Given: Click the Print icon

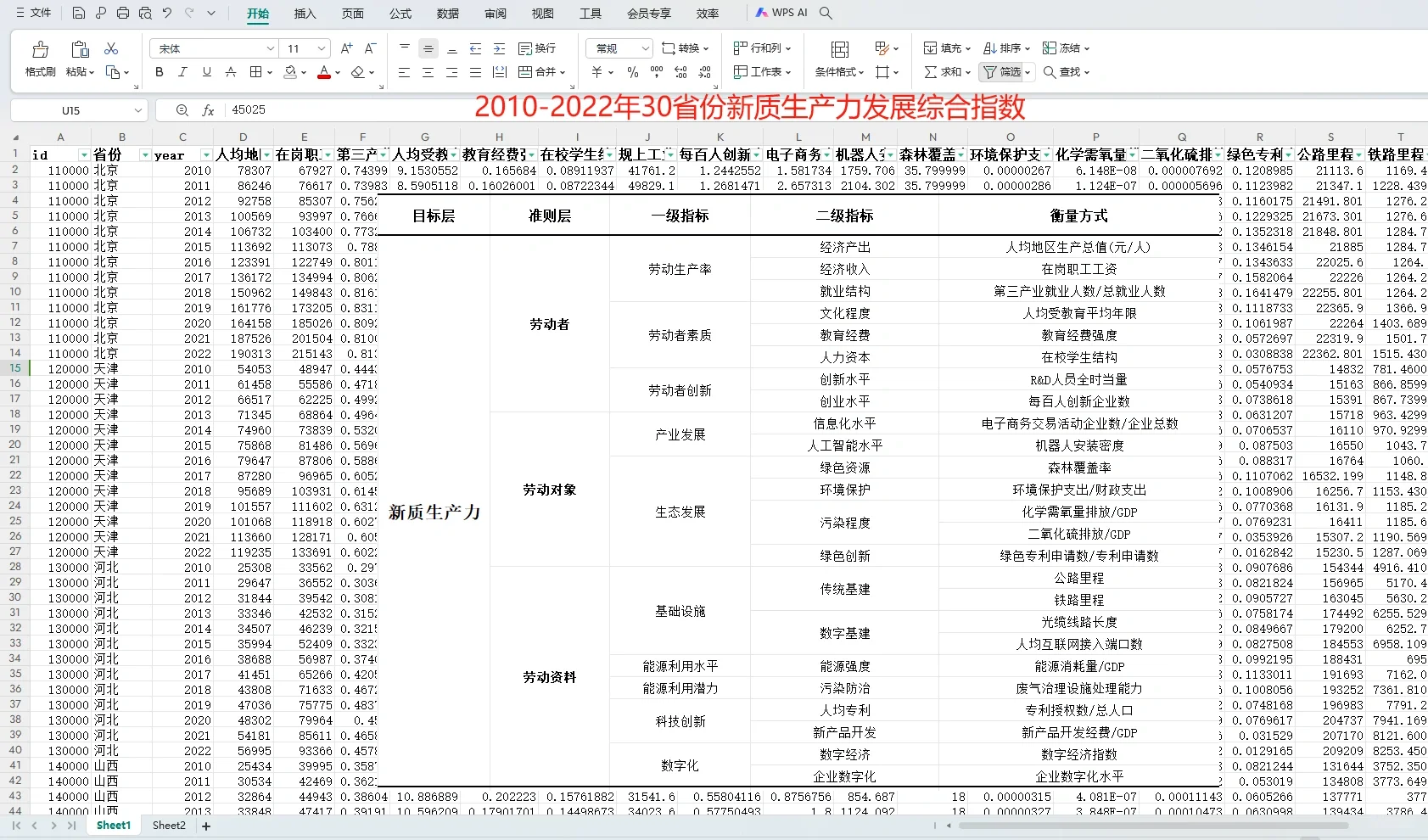Looking at the screenshot, I should pyautogui.click(x=123, y=13).
